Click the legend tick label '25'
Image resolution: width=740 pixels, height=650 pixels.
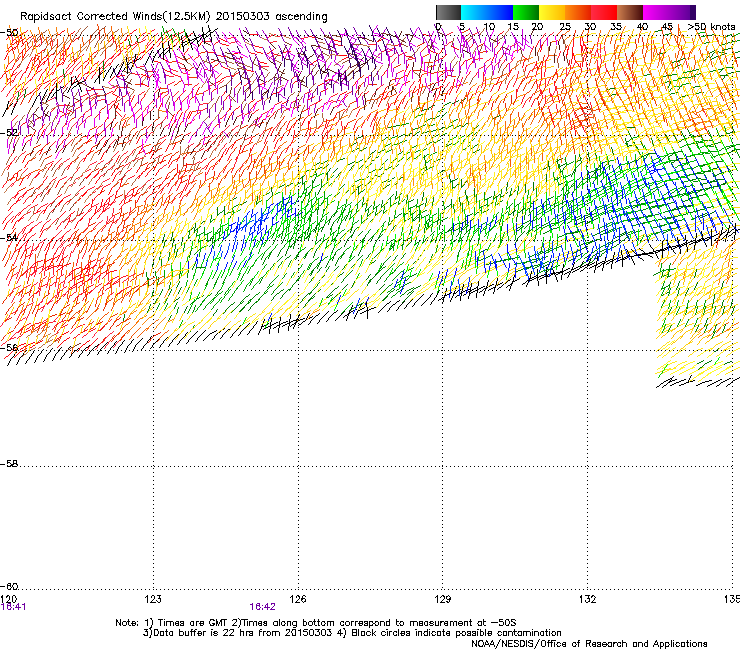click(x=565, y=27)
